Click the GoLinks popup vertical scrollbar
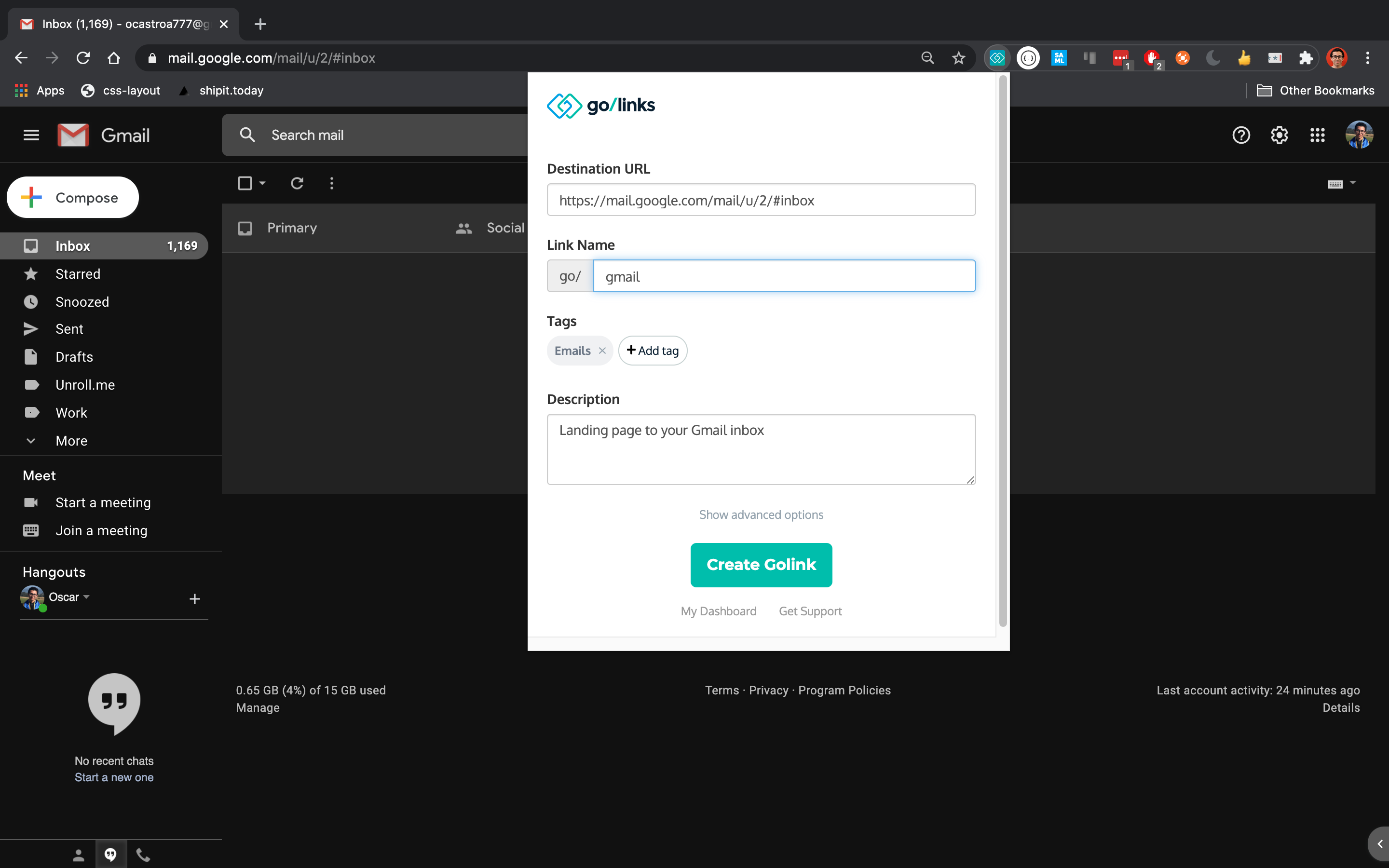The height and width of the screenshot is (868, 1389). pyautogui.click(x=1003, y=350)
